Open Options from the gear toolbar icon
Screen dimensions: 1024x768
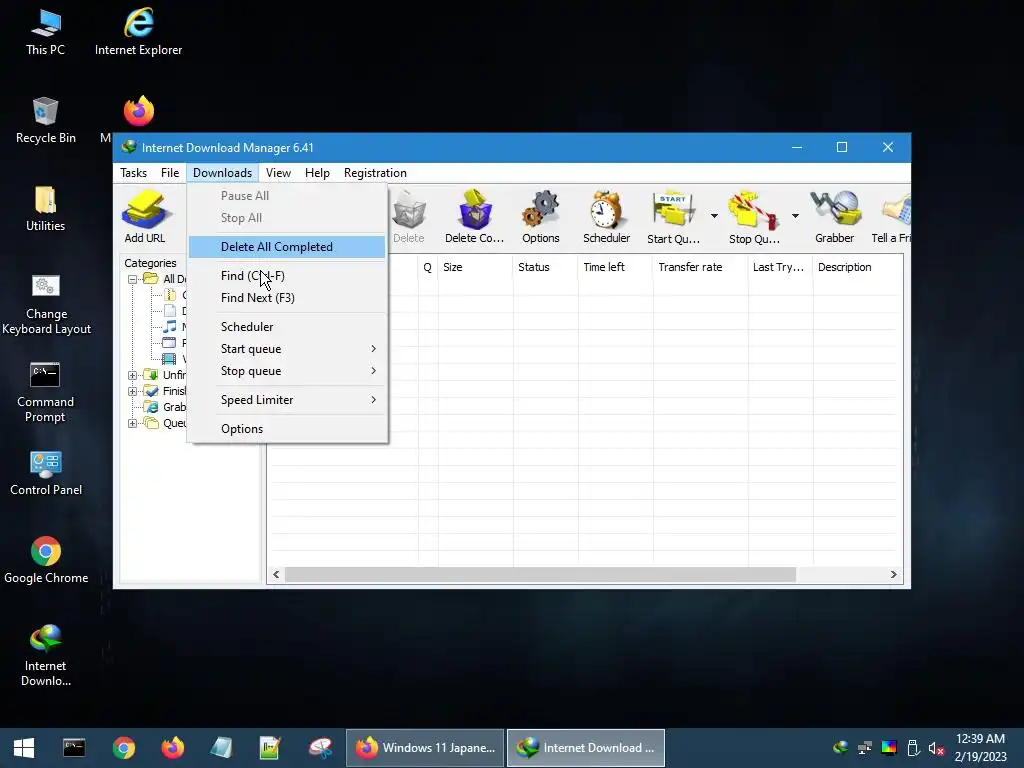click(541, 217)
